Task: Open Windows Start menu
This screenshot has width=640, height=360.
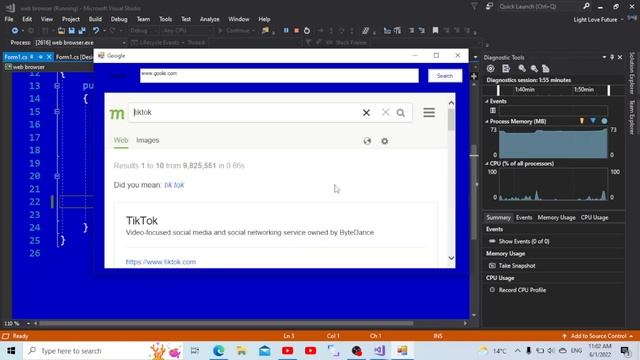Action: point(11,351)
